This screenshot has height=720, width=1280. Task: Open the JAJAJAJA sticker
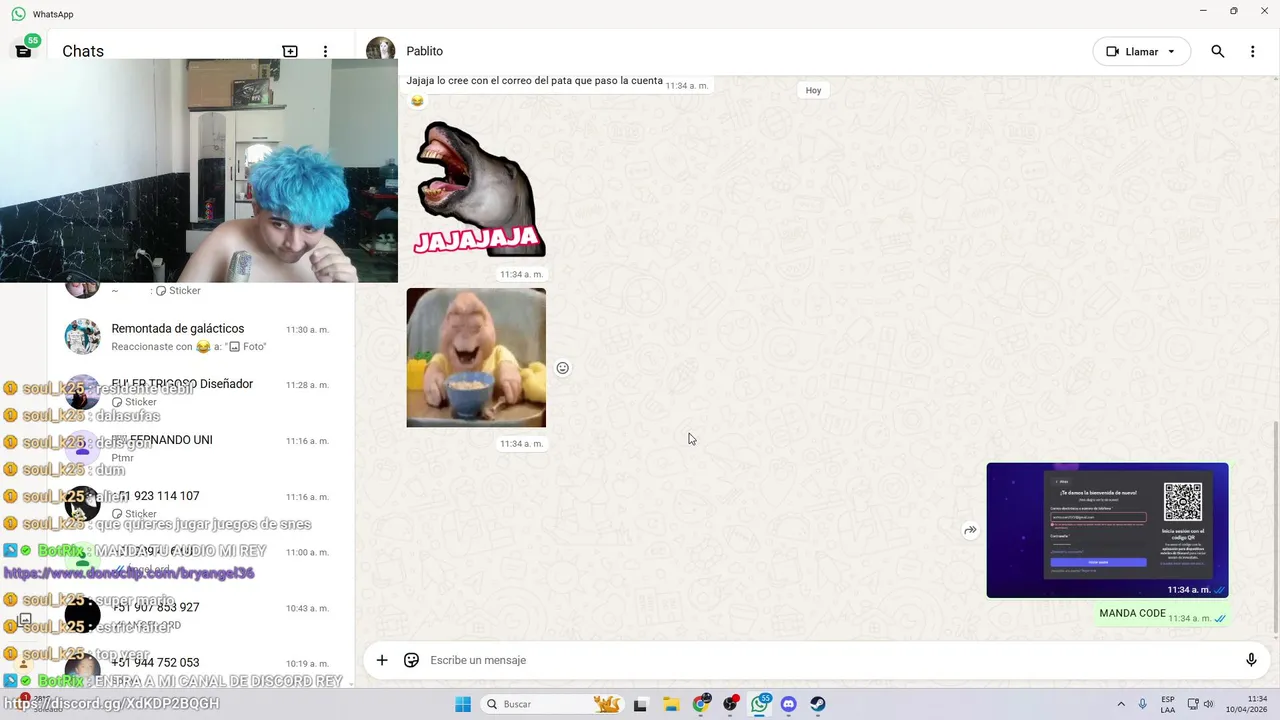point(479,190)
